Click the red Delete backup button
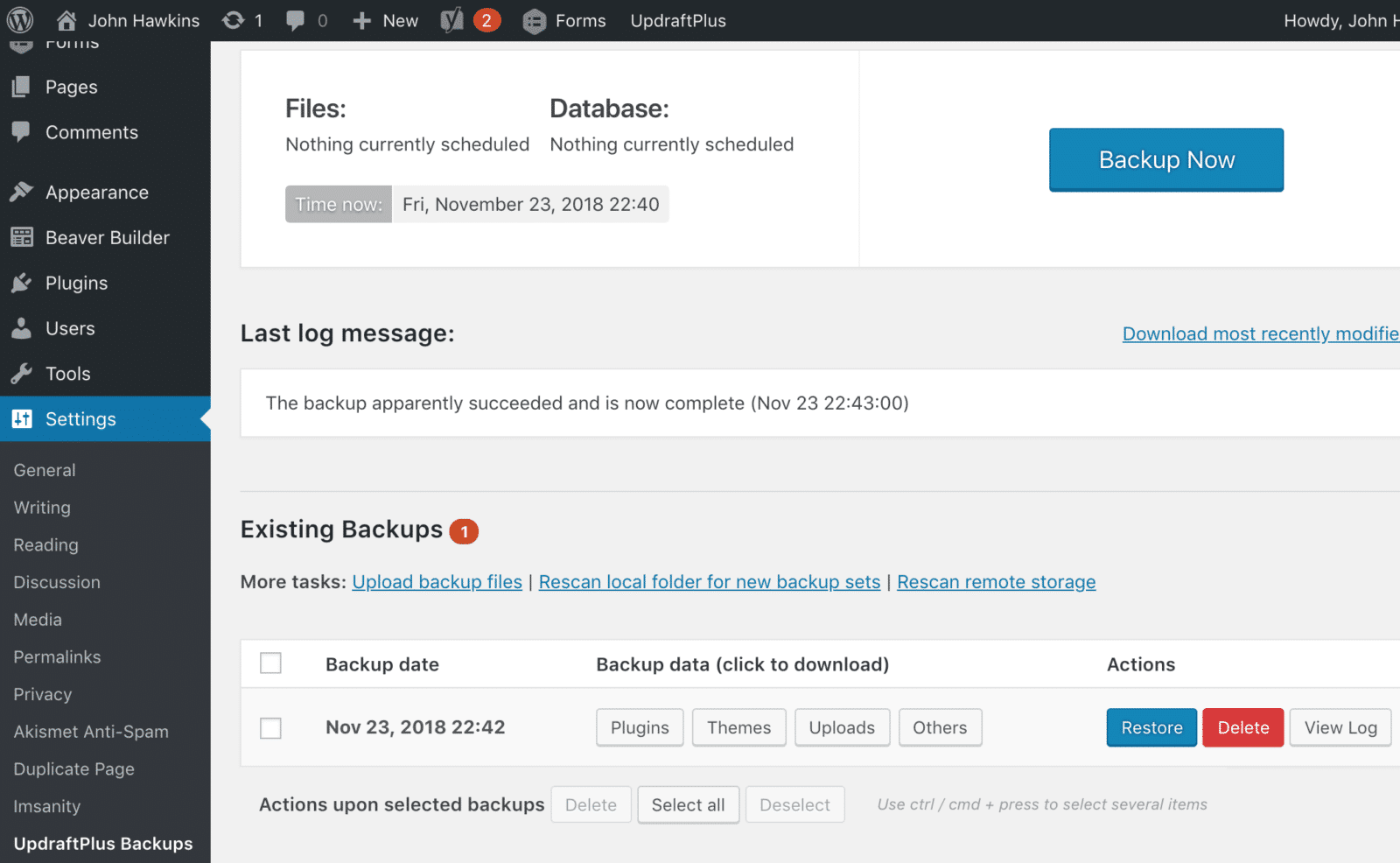The image size is (1400, 863). click(x=1242, y=728)
